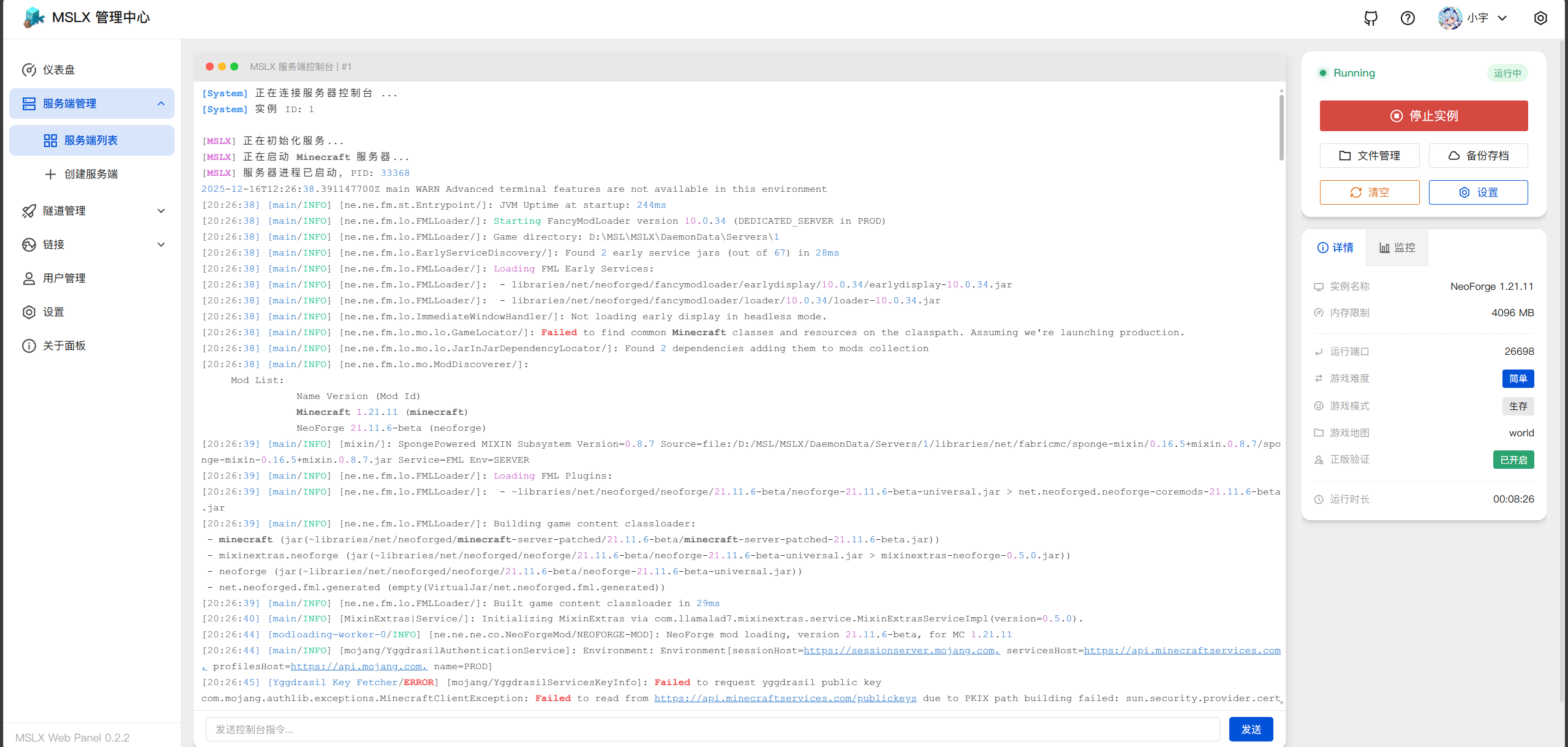Open the 仪表盘 dashboard item
This screenshot has width=1568, height=747.
pyautogui.click(x=59, y=70)
